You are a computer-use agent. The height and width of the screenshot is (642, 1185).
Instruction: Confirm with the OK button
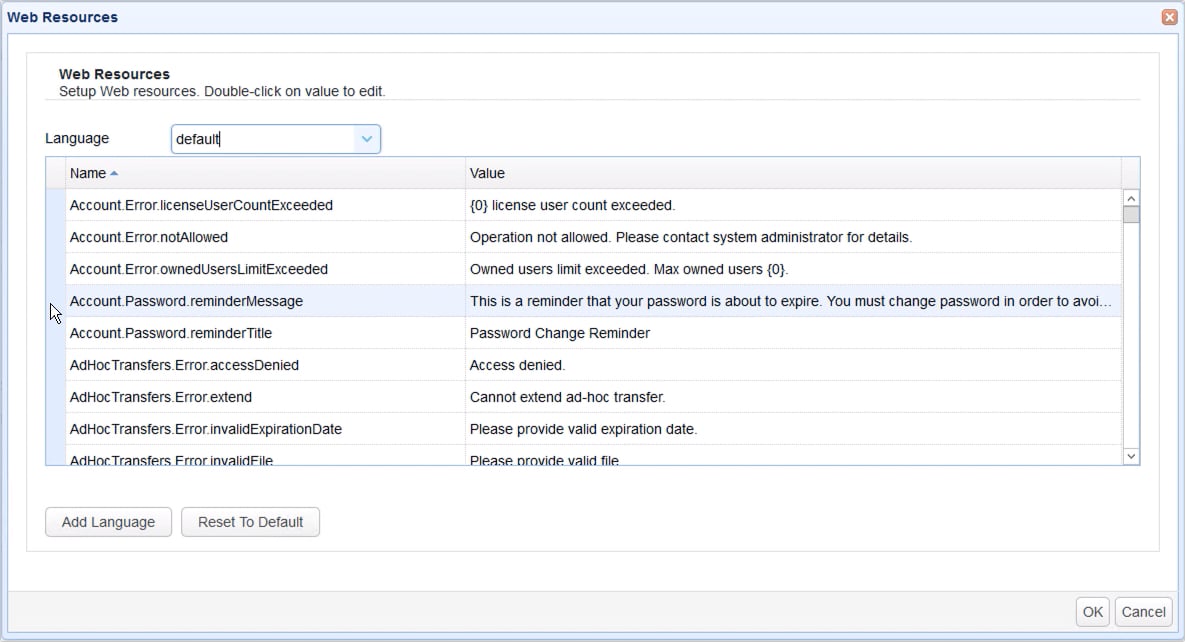coord(1091,611)
